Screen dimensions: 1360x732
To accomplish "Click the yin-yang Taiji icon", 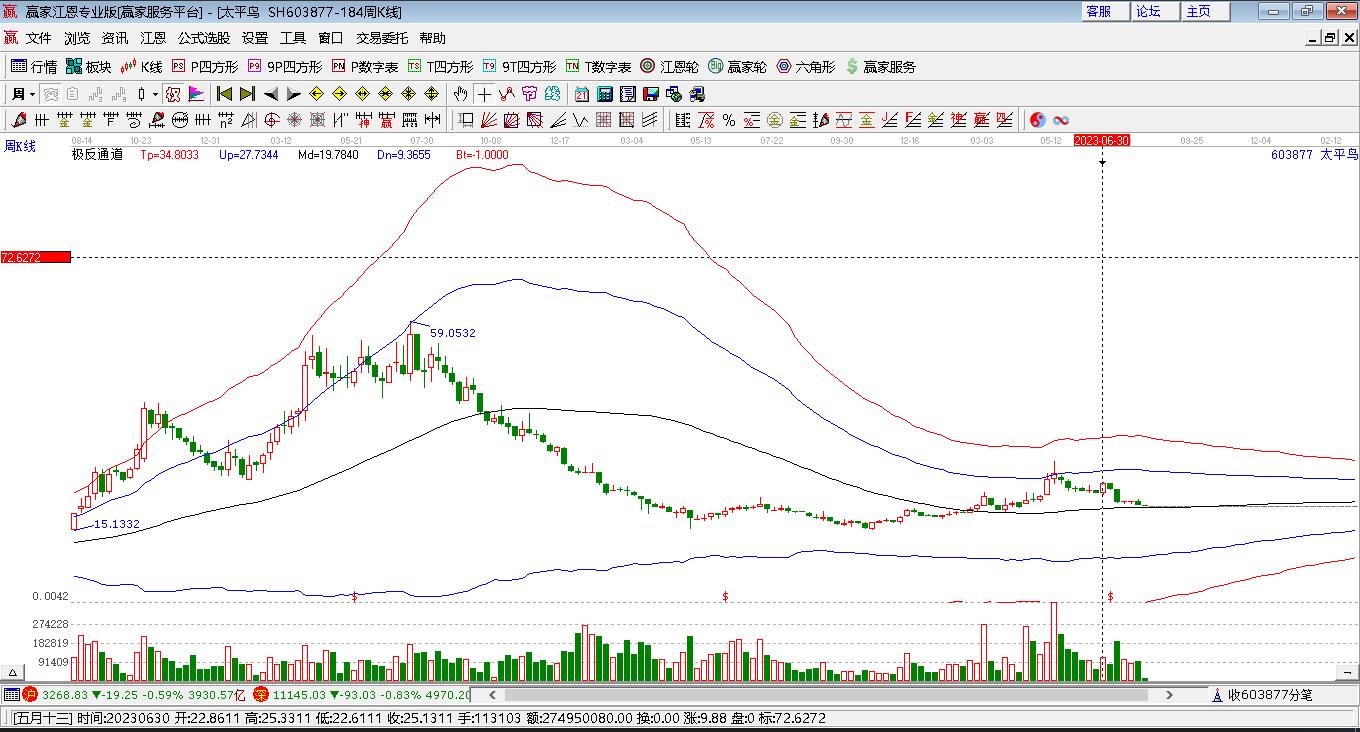I will 1038,120.
